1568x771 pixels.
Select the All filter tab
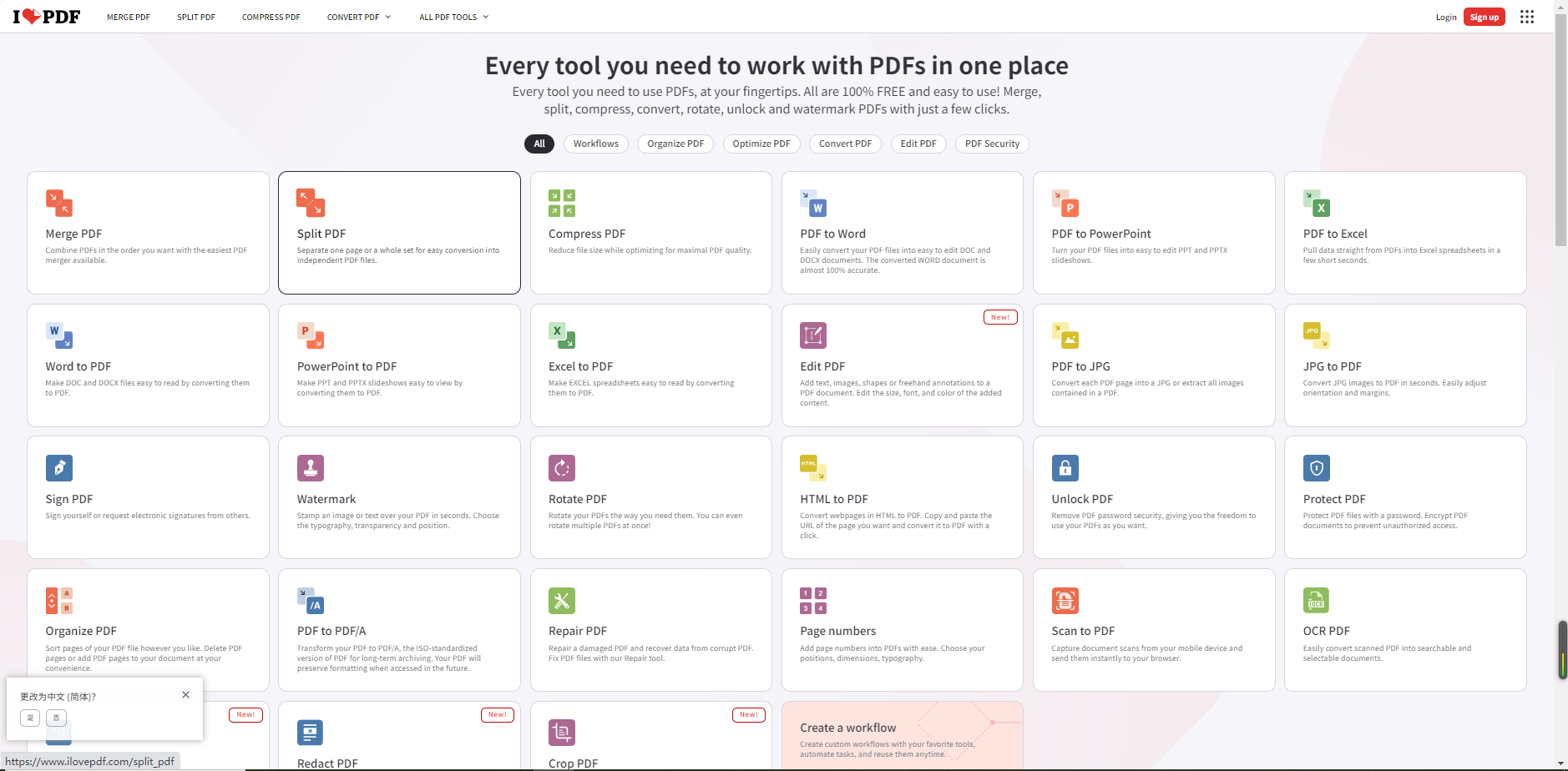[539, 144]
